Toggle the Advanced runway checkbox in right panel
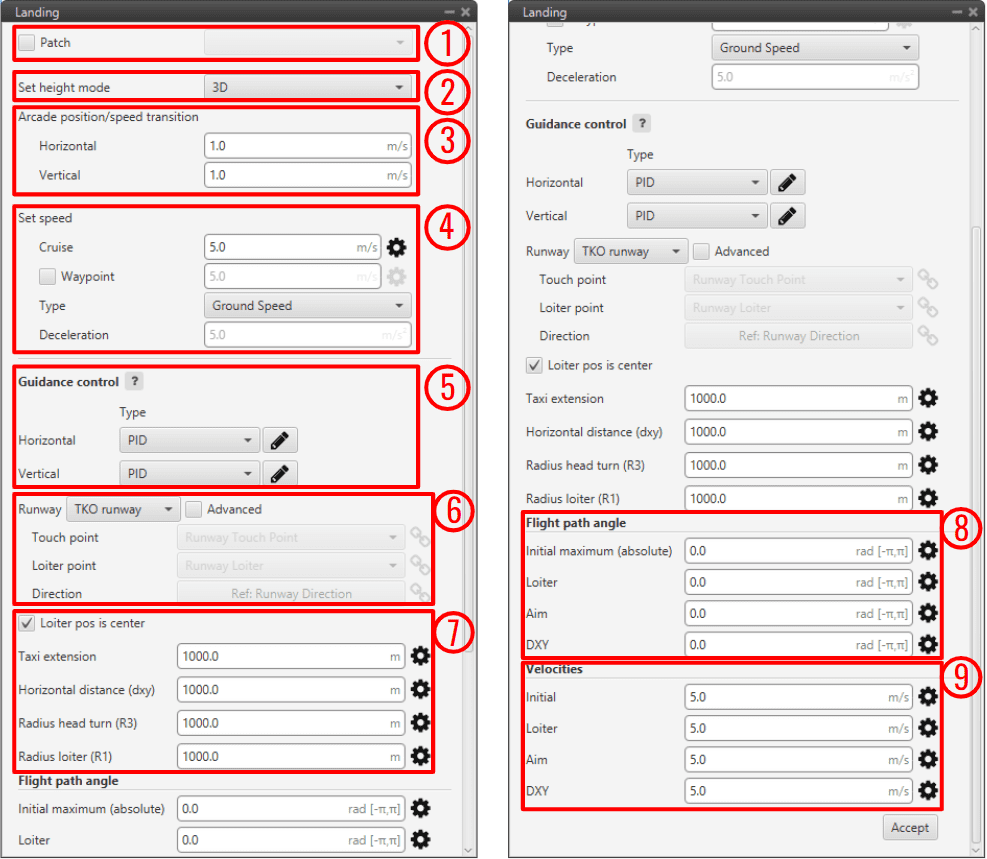Screen dimensions: 987x859 tap(701, 251)
